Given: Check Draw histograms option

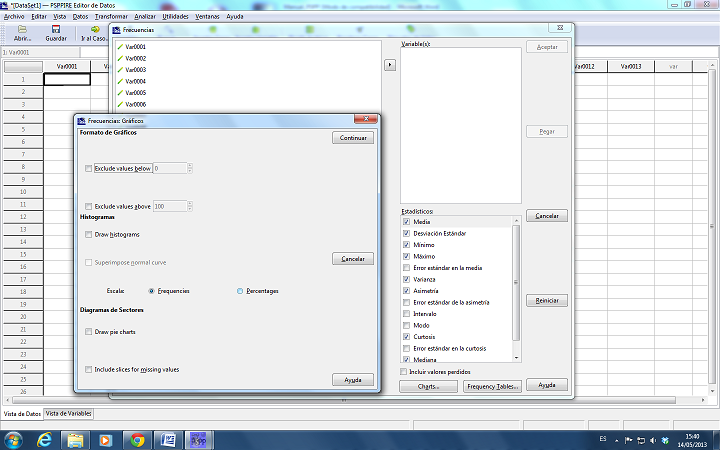Looking at the screenshot, I should (x=89, y=235).
